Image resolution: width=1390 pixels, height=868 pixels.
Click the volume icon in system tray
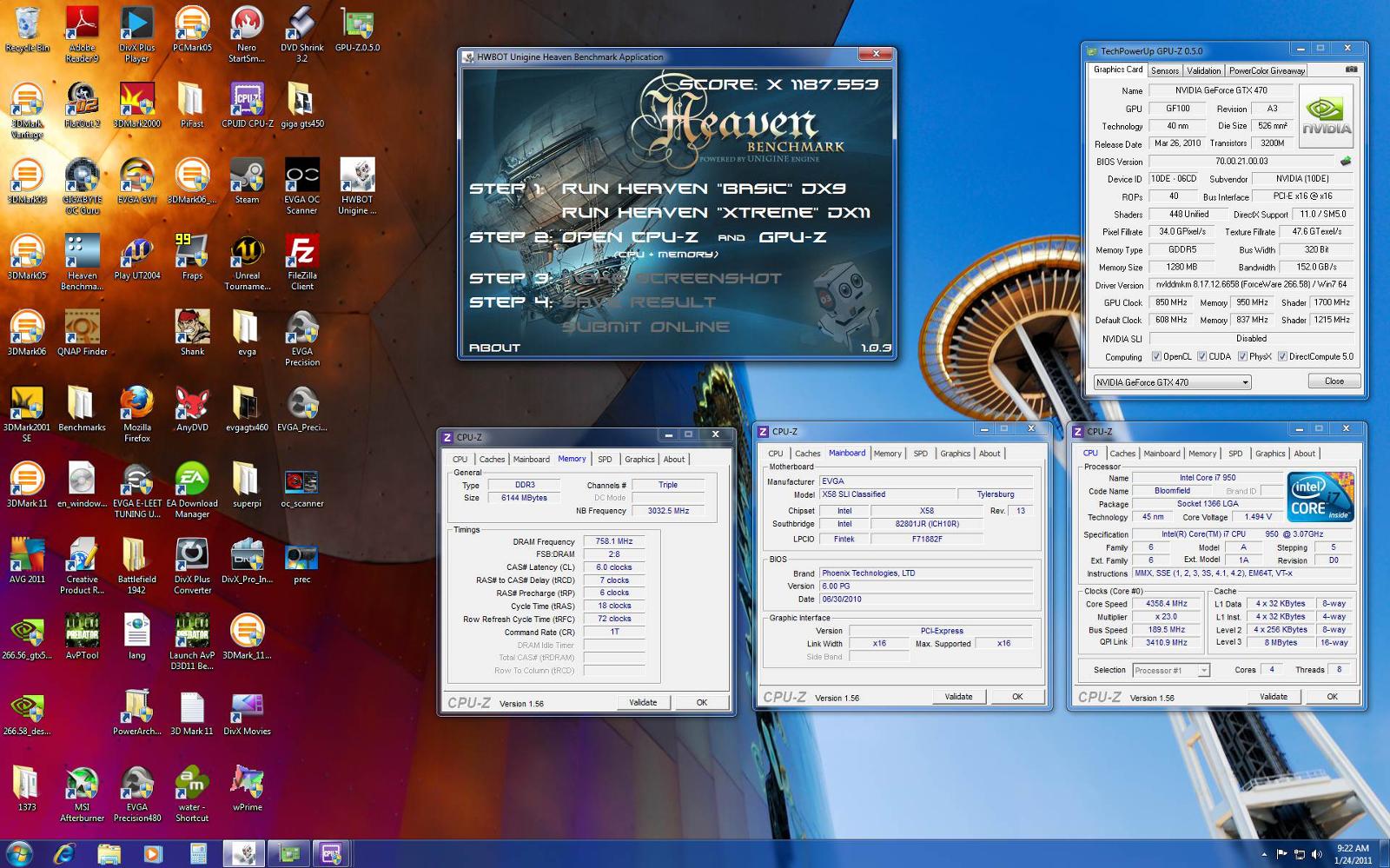tap(1316, 854)
